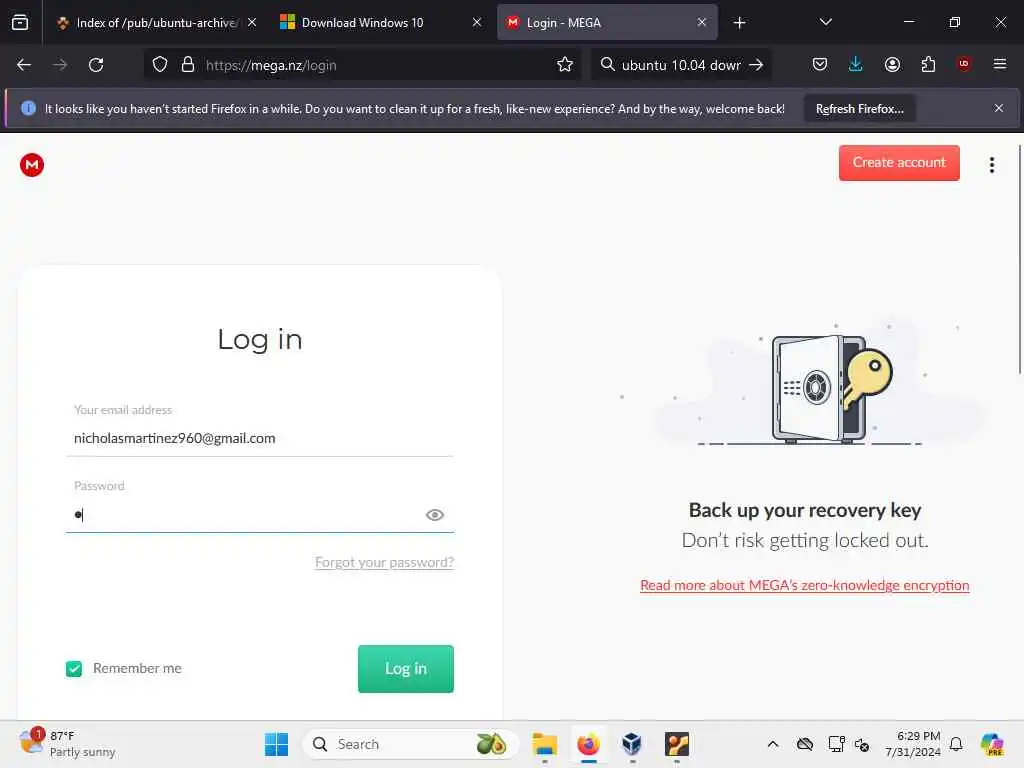Open the clock showing 6:29 PM
The height and width of the screenshot is (768, 1024).
(913, 744)
